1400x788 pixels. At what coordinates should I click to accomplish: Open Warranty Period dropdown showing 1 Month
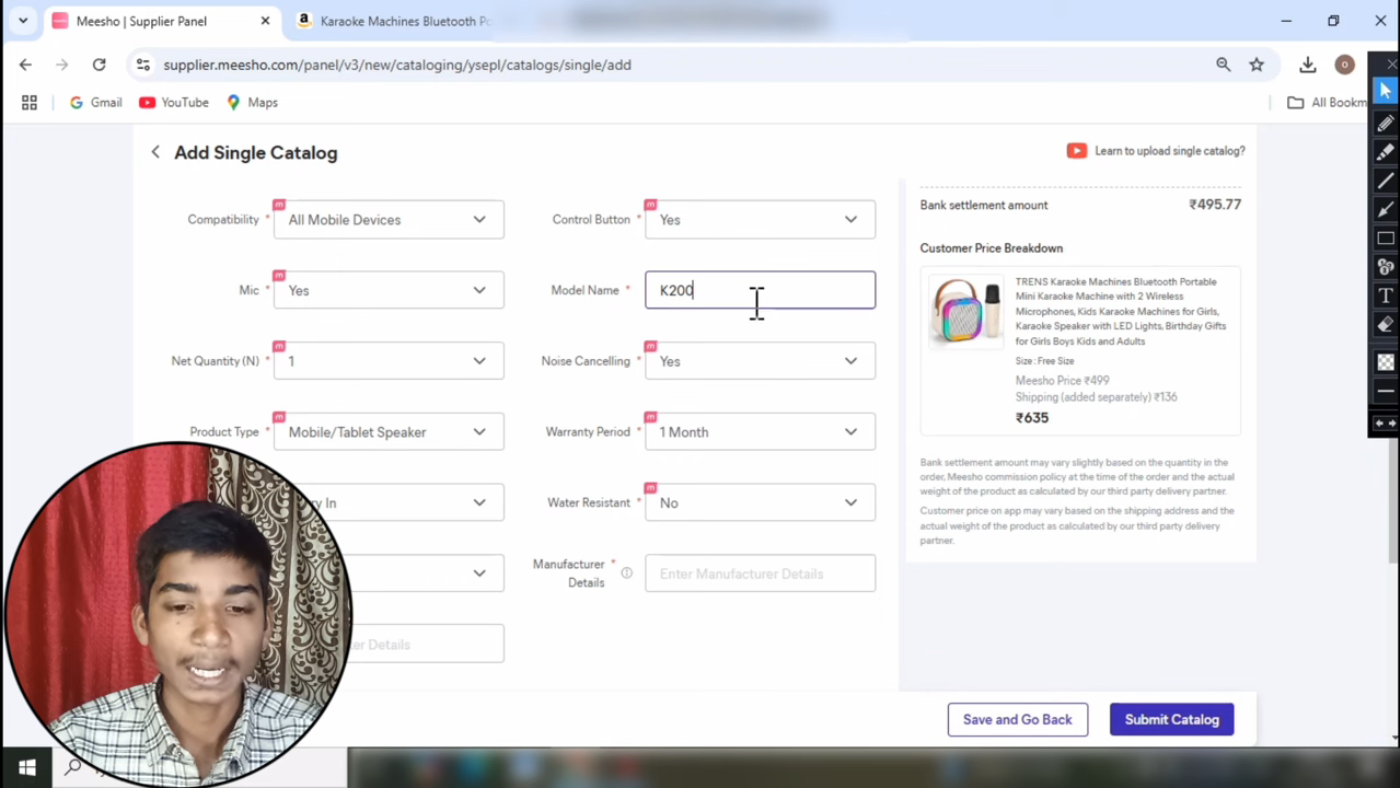[760, 432]
